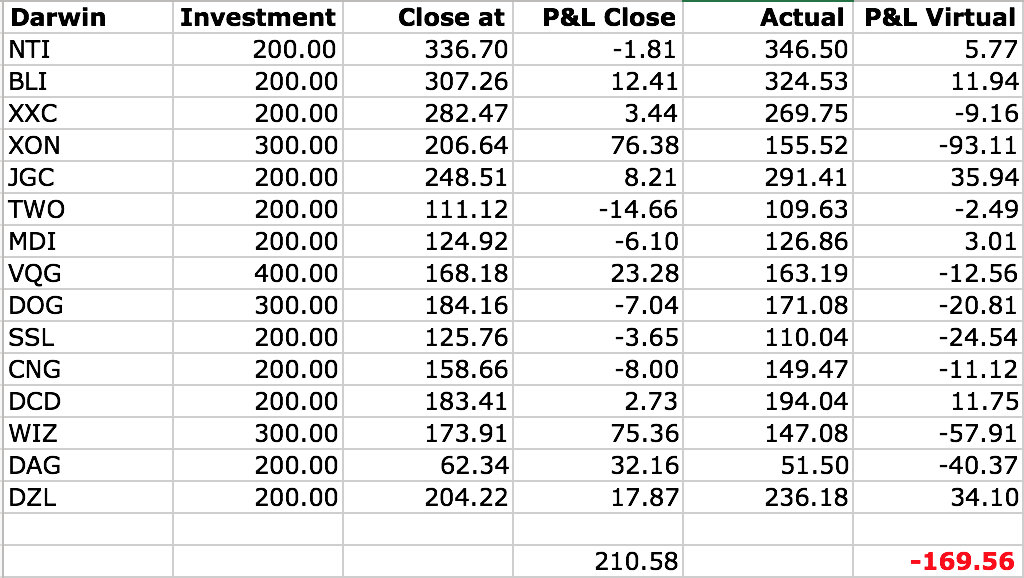The height and width of the screenshot is (578, 1024).
Task: Select XON's P&L Close value 76.38
Action: coord(644,146)
